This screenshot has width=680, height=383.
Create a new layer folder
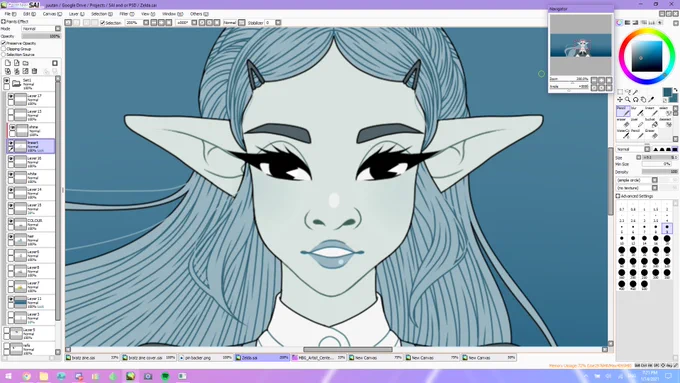[x=26, y=63]
